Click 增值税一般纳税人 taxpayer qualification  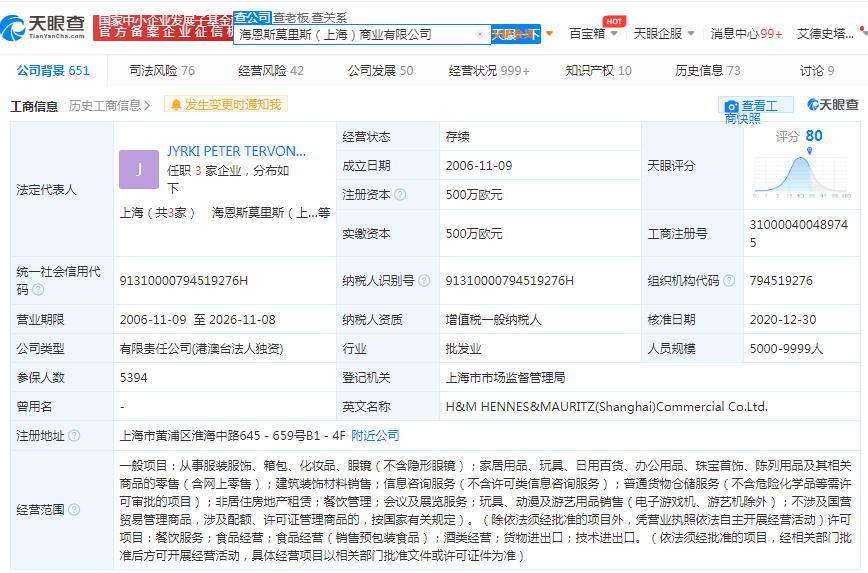tap(493, 319)
